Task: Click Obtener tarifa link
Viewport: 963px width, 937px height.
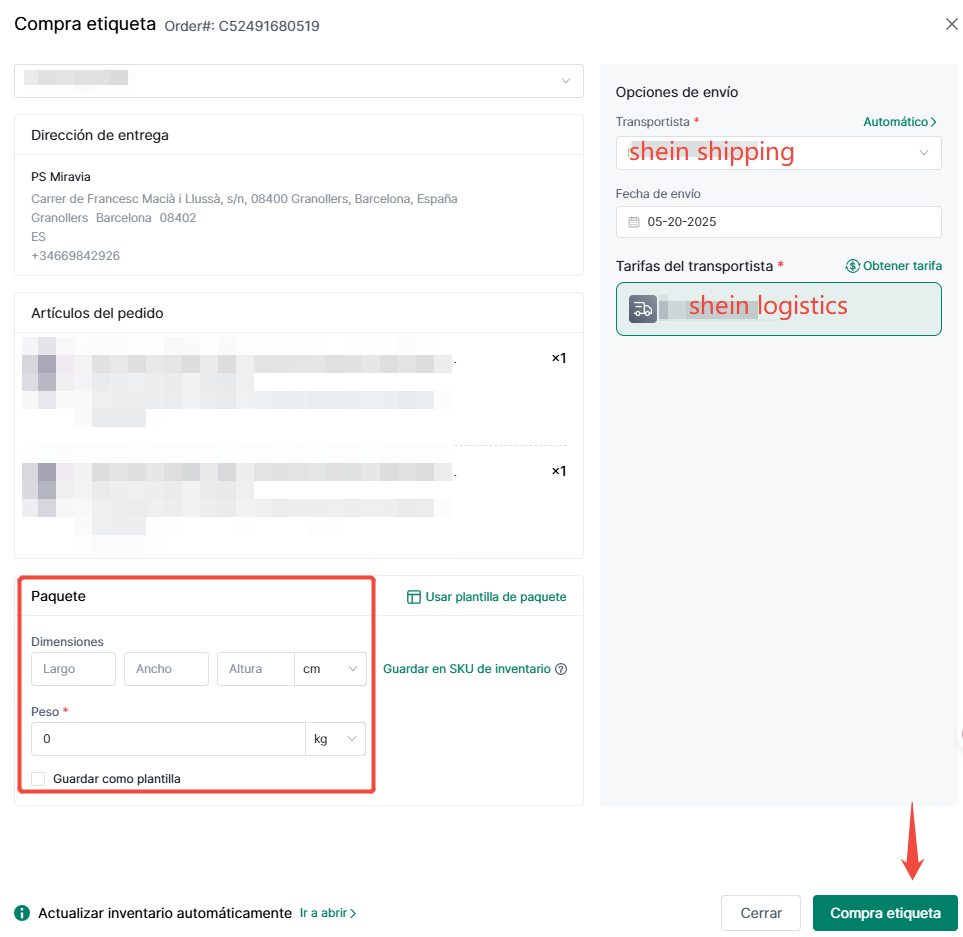Action: pos(902,266)
